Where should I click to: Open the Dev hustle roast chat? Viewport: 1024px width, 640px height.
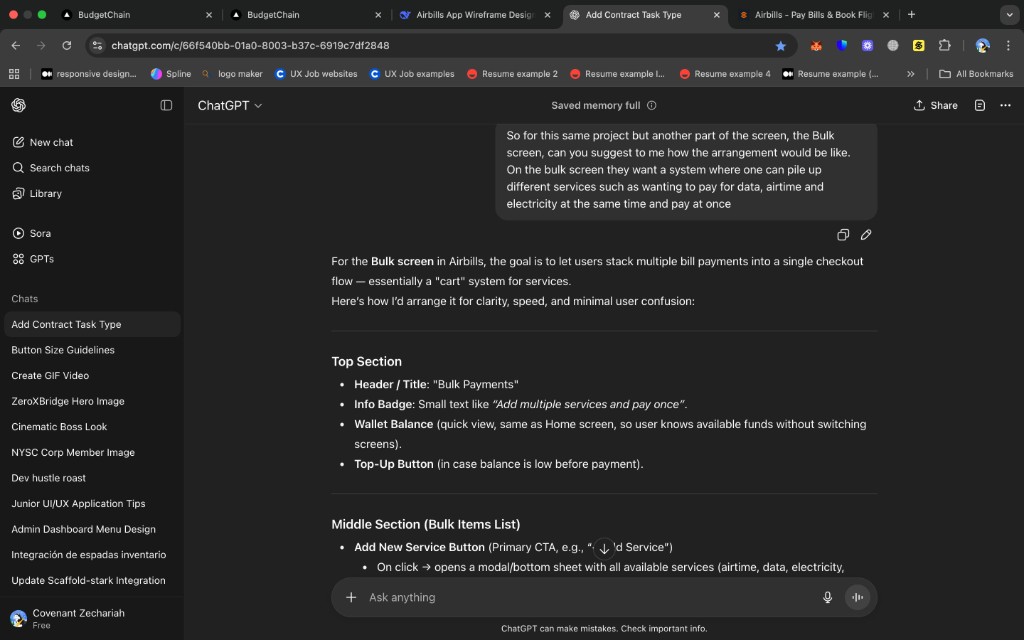point(92,478)
